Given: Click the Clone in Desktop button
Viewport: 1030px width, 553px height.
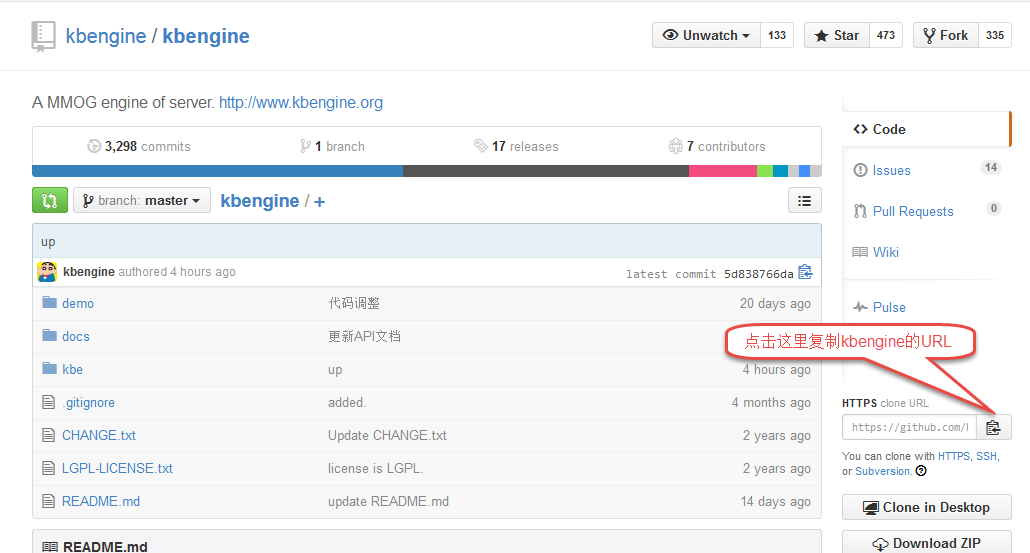Looking at the screenshot, I should [x=927, y=507].
